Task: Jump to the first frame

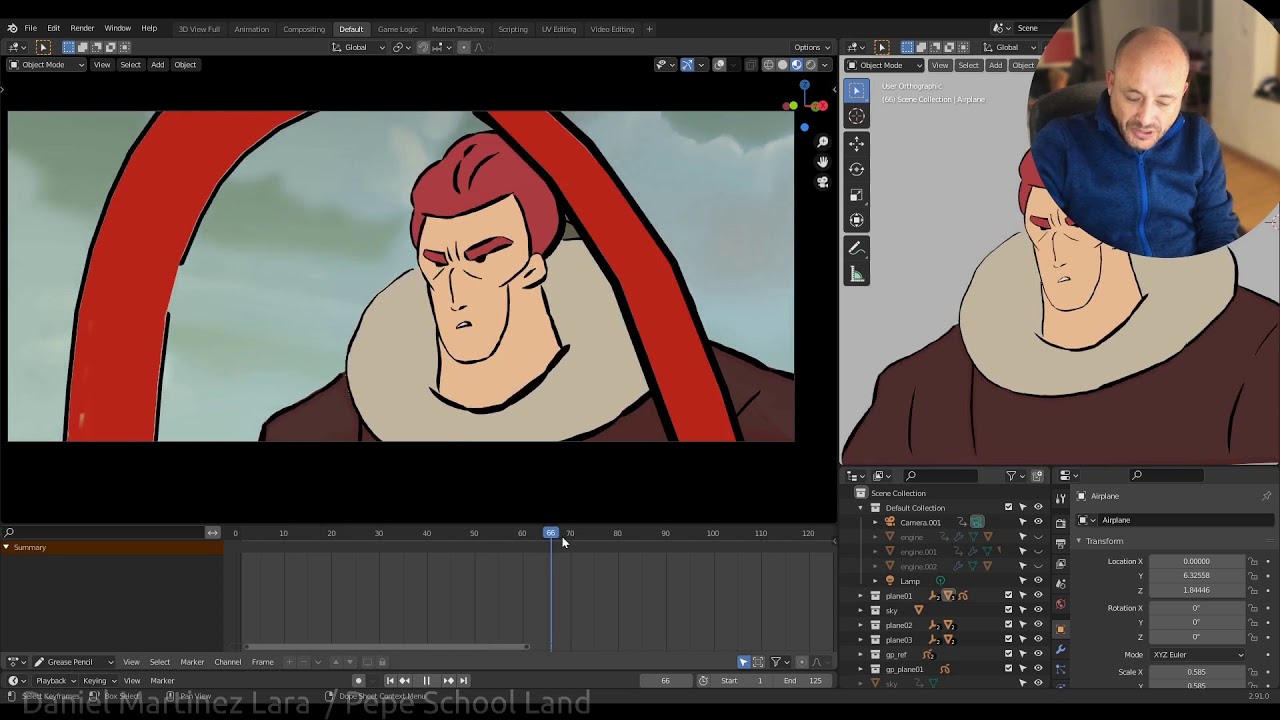Action: [390, 681]
